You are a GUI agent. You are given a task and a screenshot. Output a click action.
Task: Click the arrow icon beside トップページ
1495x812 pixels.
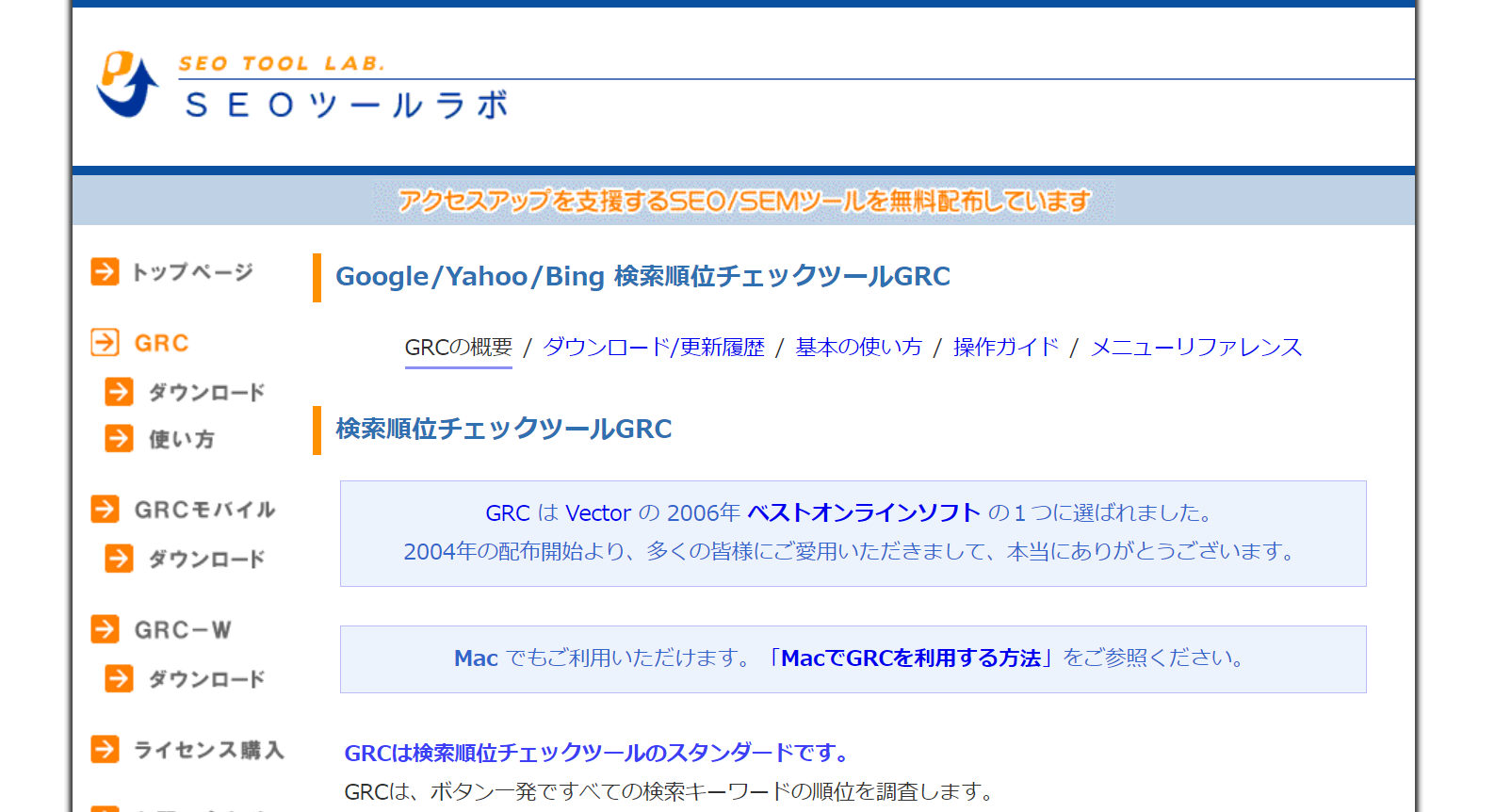coord(105,271)
